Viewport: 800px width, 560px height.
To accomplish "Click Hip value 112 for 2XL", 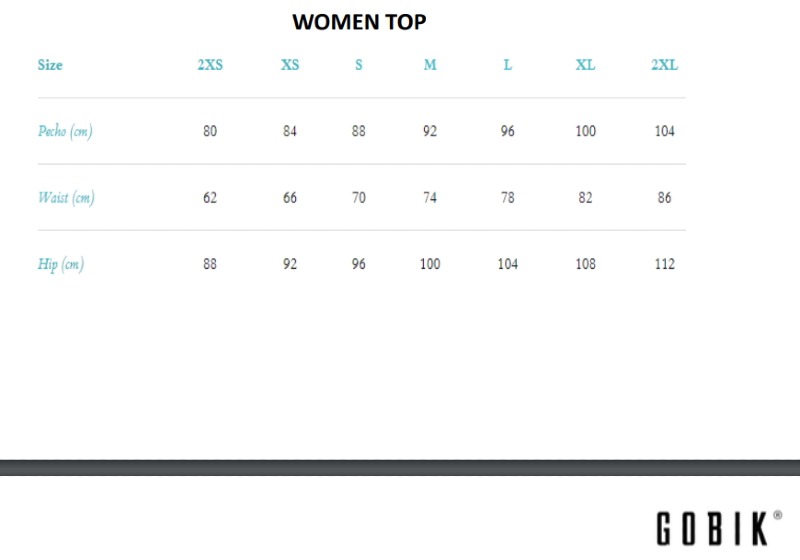I will [664, 264].
